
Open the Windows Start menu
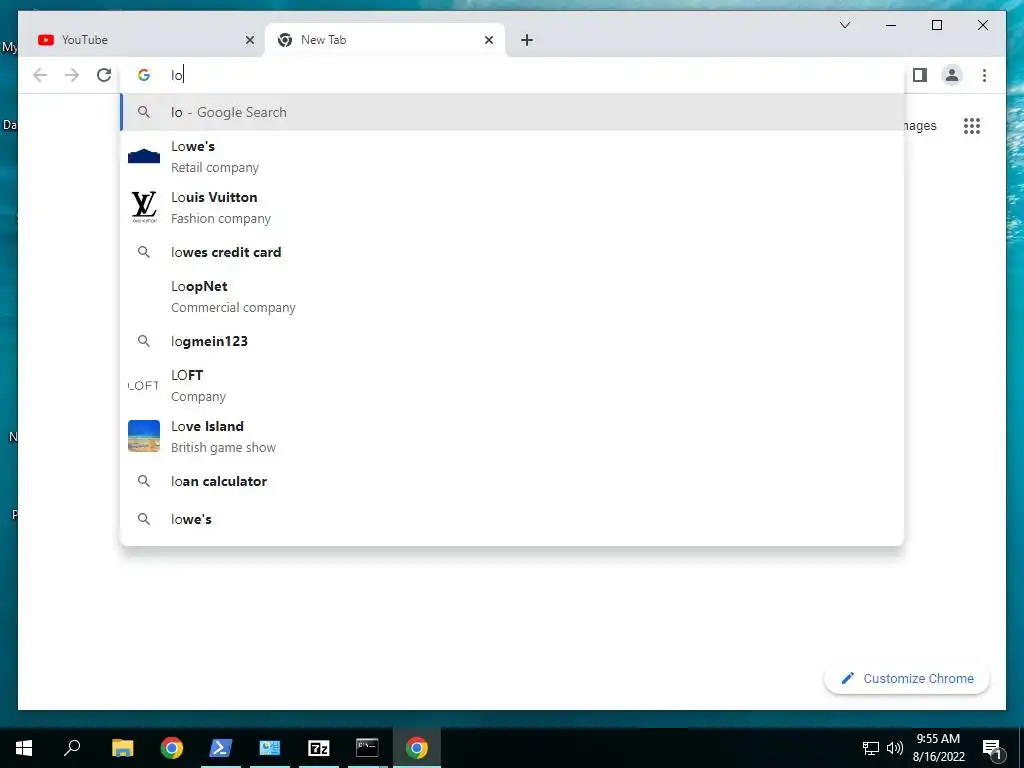[24, 748]
